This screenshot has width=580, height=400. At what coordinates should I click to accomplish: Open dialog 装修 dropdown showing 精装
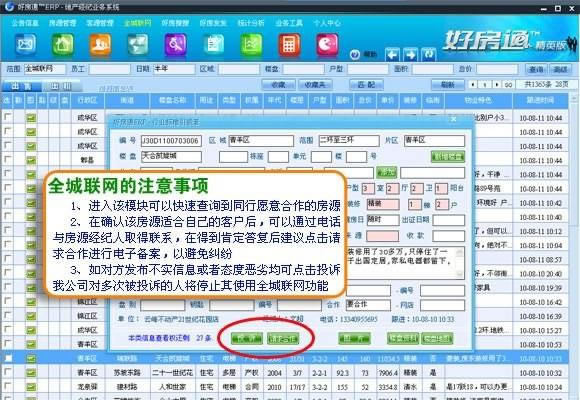[x=382, y=204]
